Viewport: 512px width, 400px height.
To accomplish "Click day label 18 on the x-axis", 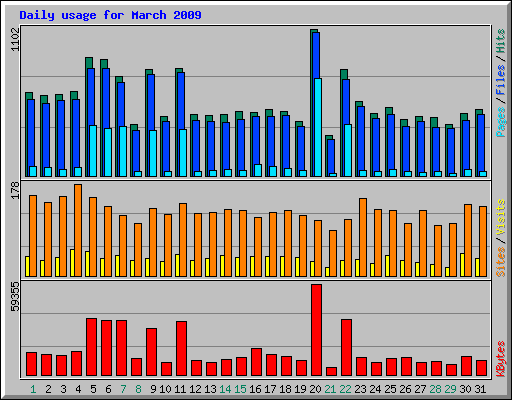I will (285, 389).
